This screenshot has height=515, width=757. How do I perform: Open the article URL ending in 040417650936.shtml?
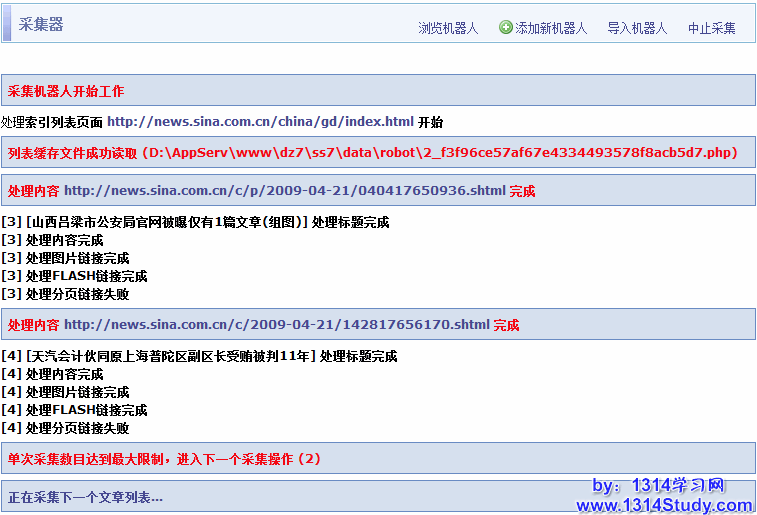tap(284, 190)
